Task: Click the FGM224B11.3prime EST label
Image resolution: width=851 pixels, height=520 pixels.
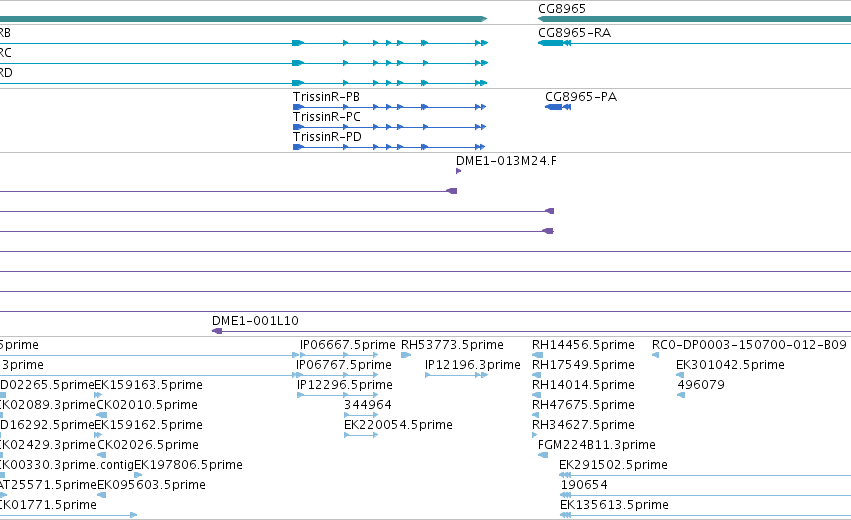Action: pos(596,445)
